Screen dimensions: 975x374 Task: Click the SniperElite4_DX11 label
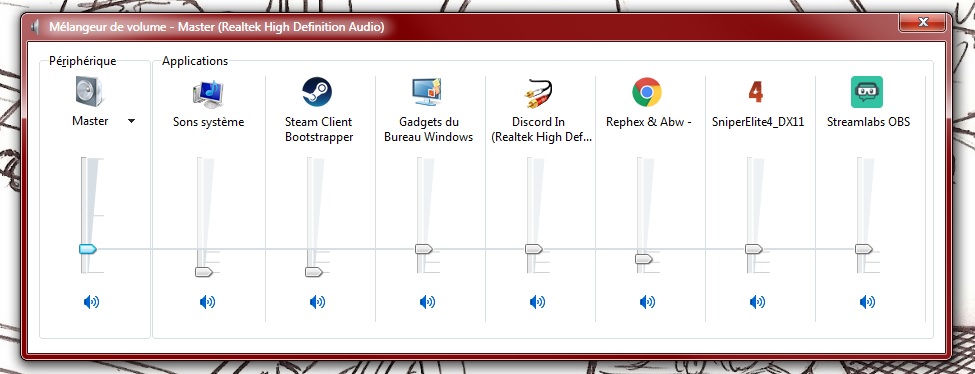pos(758,122)
